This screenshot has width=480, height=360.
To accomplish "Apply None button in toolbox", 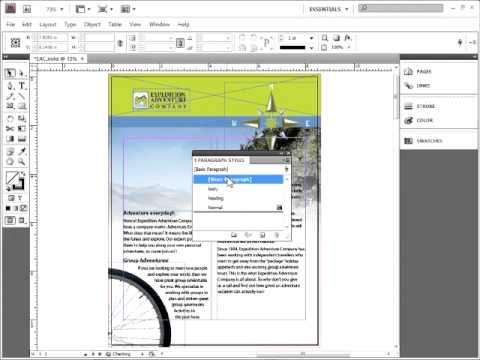I will (23, 209).
